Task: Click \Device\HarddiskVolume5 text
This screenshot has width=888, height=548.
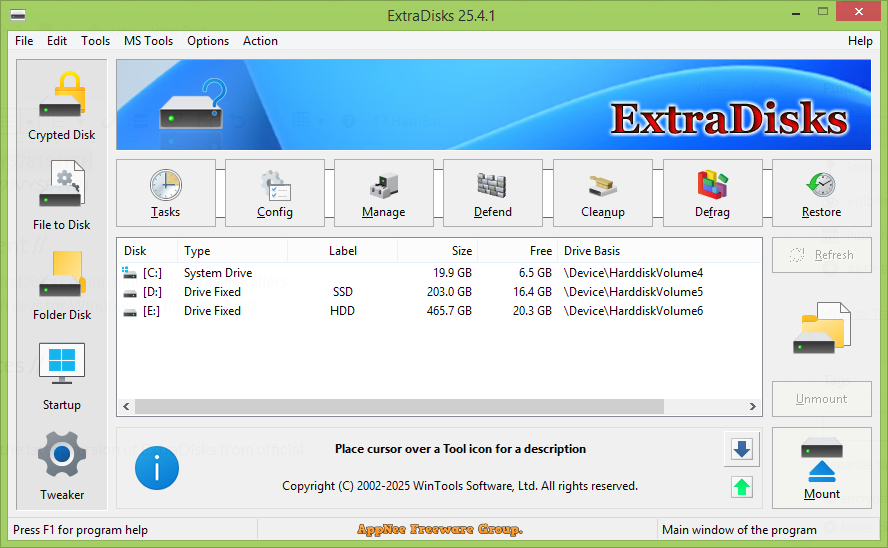Action: click(633, 292)
